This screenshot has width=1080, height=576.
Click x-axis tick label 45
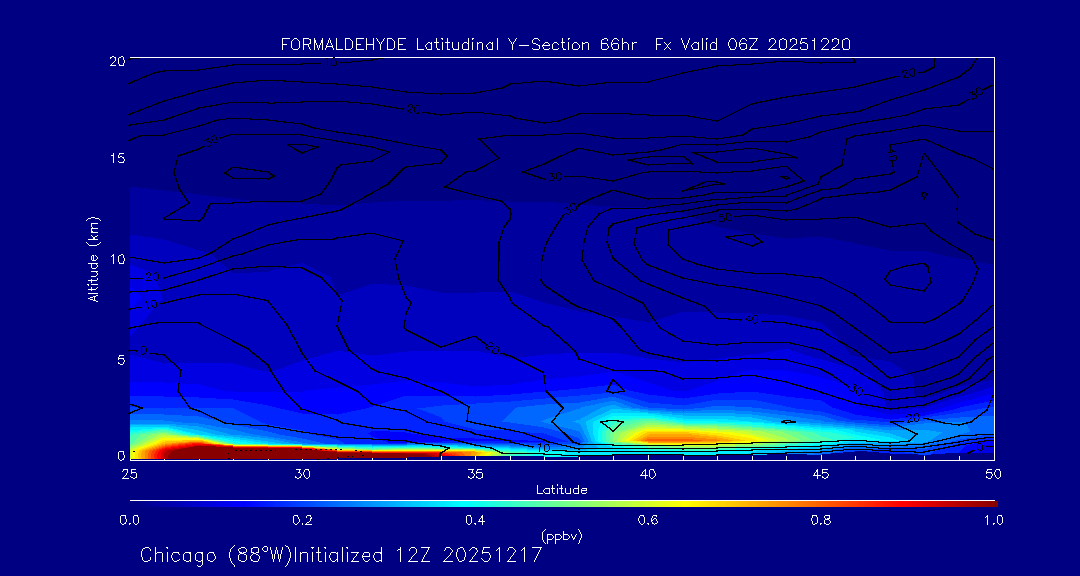pos(821,474)
